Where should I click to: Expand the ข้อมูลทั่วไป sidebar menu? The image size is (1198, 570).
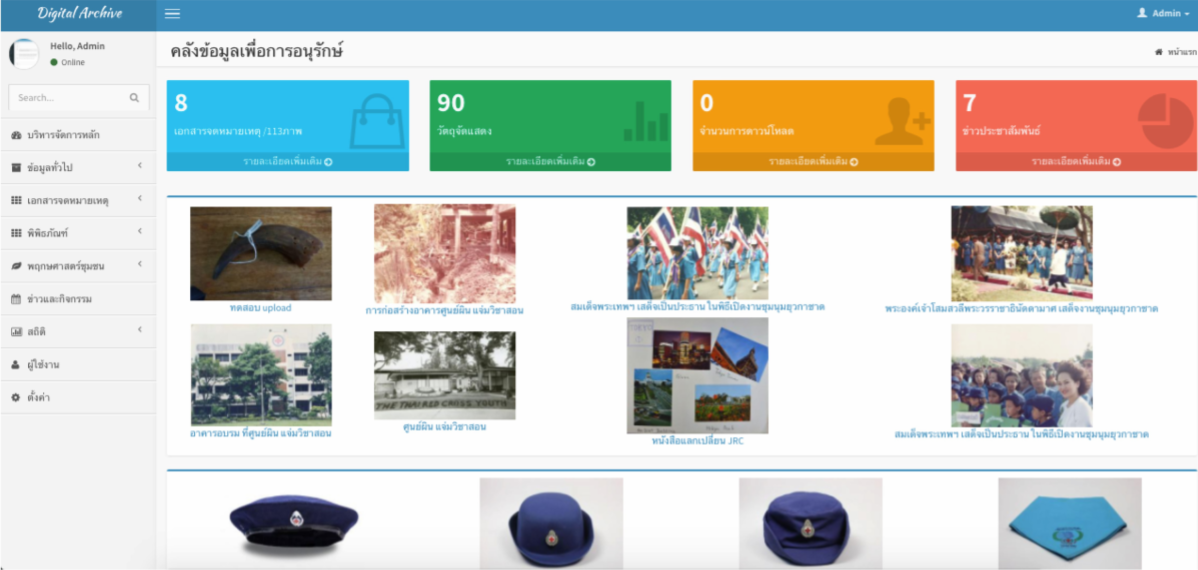(x=77, y=167)
